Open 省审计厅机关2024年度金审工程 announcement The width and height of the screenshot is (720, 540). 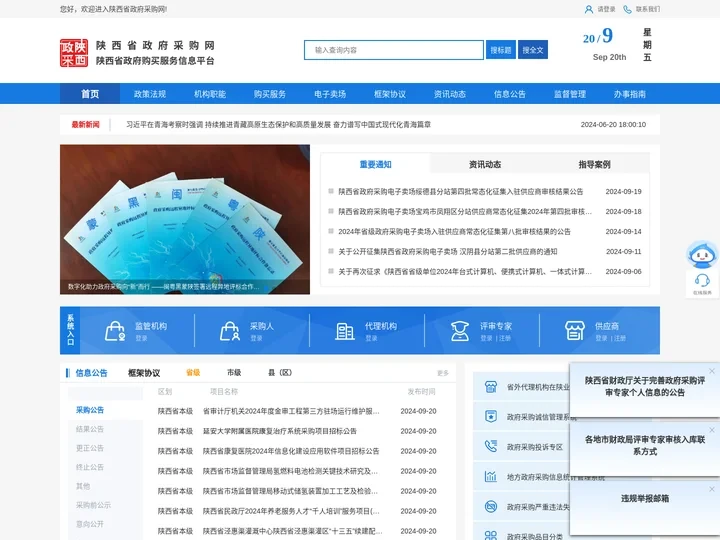(x=291, y=411)
